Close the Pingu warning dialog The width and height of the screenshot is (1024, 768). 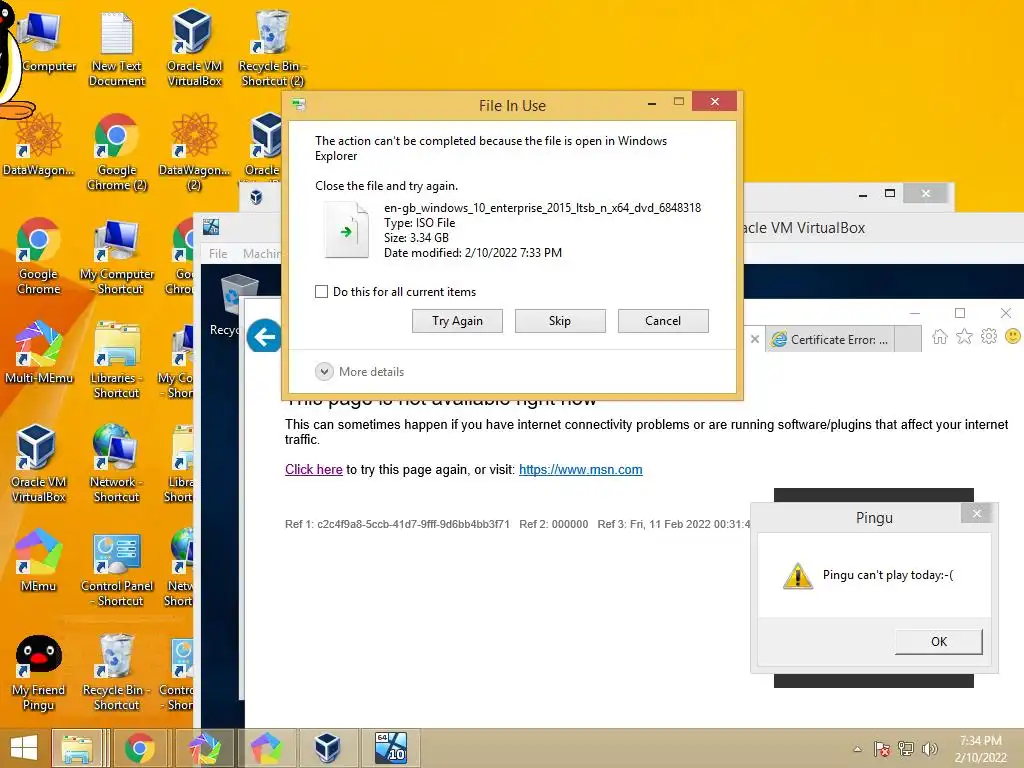pos(976,513)
